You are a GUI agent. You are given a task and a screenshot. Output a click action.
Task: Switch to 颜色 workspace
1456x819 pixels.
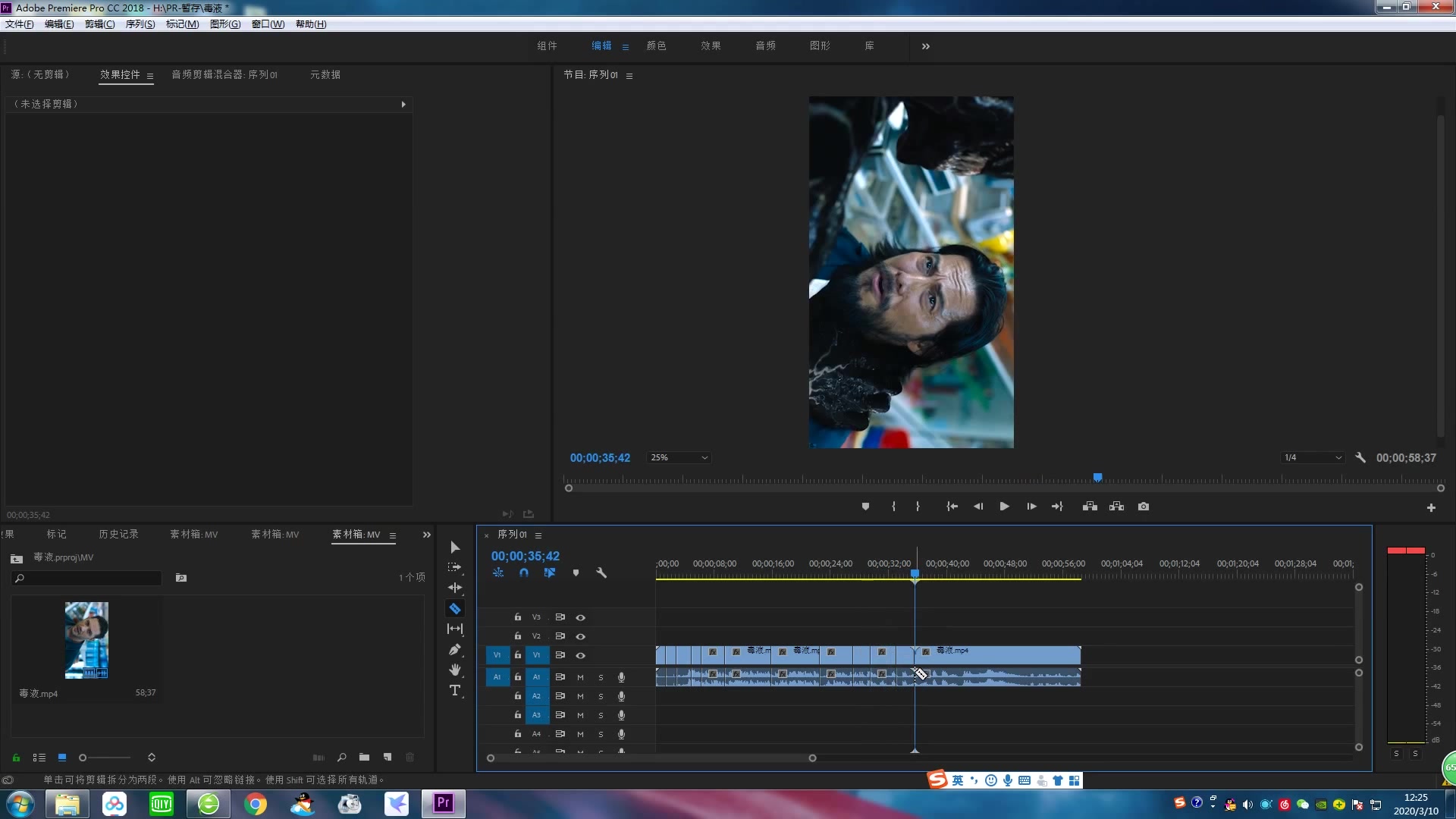coord(656,45)
